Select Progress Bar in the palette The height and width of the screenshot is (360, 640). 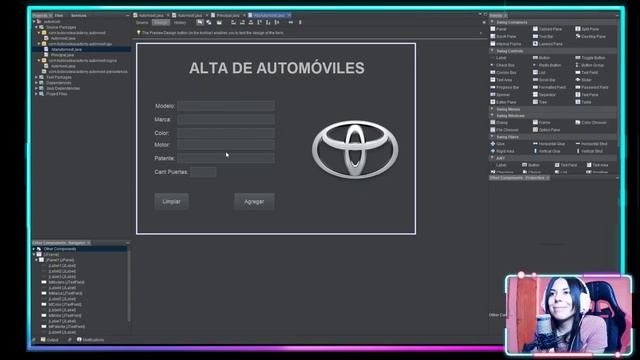pos(504,87)
